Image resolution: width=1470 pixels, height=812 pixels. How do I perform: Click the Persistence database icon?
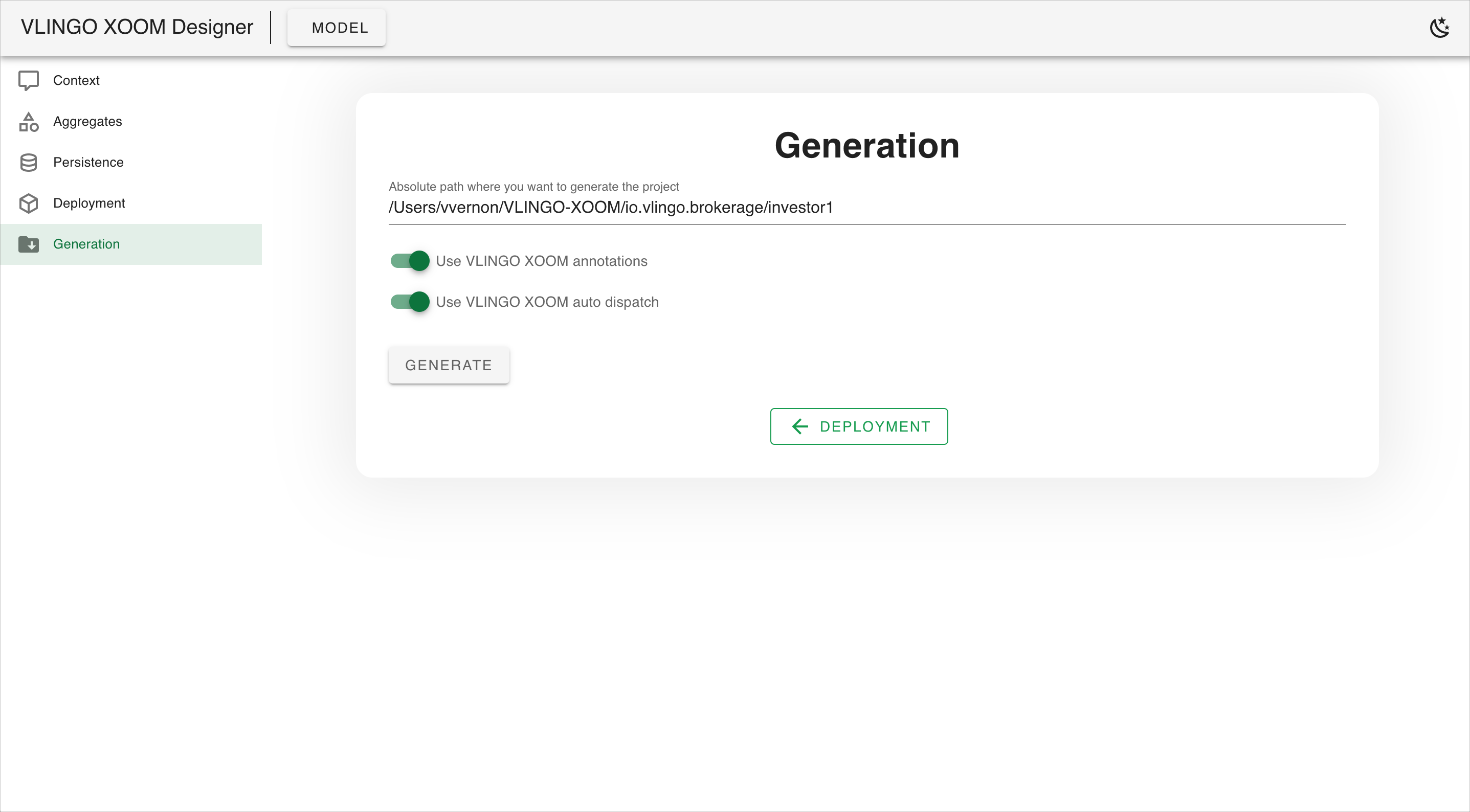tap(29, 163)
